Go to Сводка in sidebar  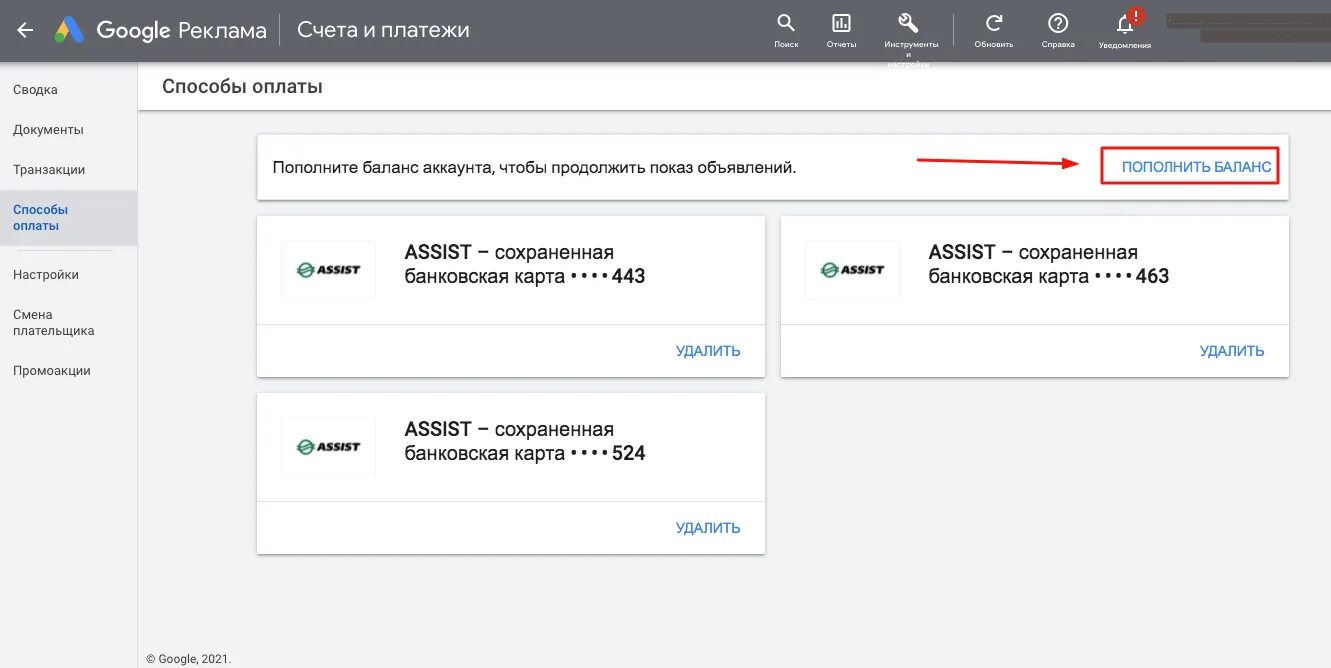coord(36,90)
